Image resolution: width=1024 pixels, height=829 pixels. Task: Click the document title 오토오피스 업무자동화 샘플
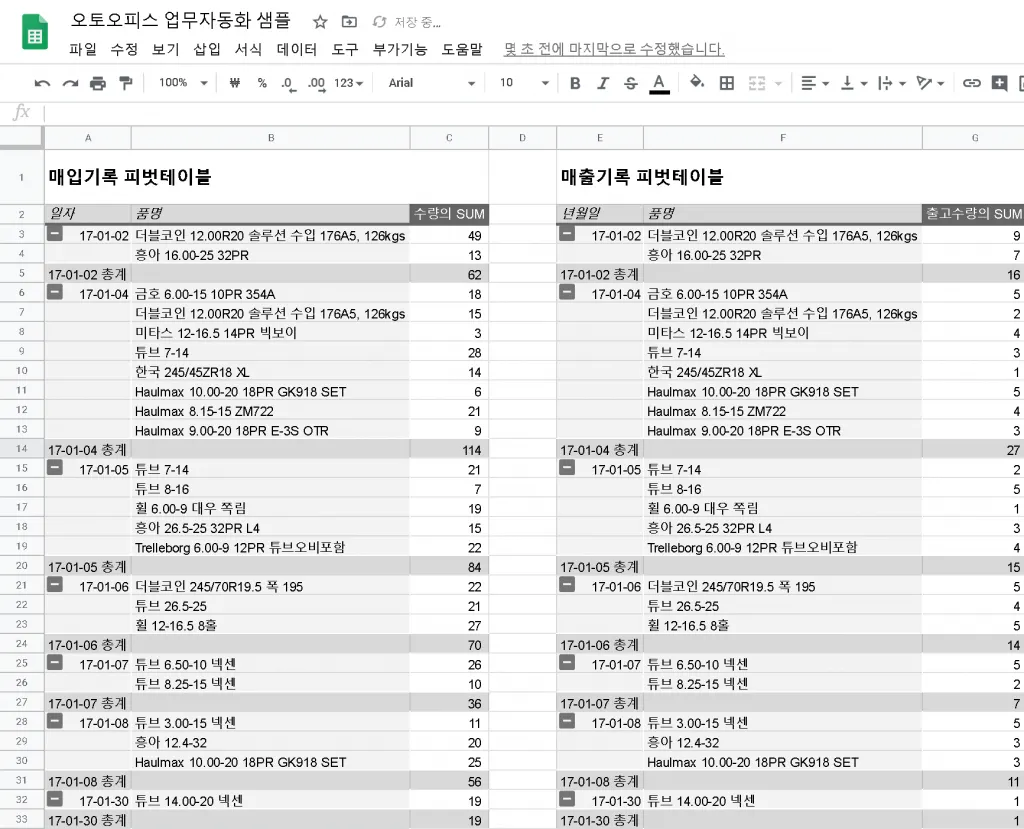click(x=180, y=20)
